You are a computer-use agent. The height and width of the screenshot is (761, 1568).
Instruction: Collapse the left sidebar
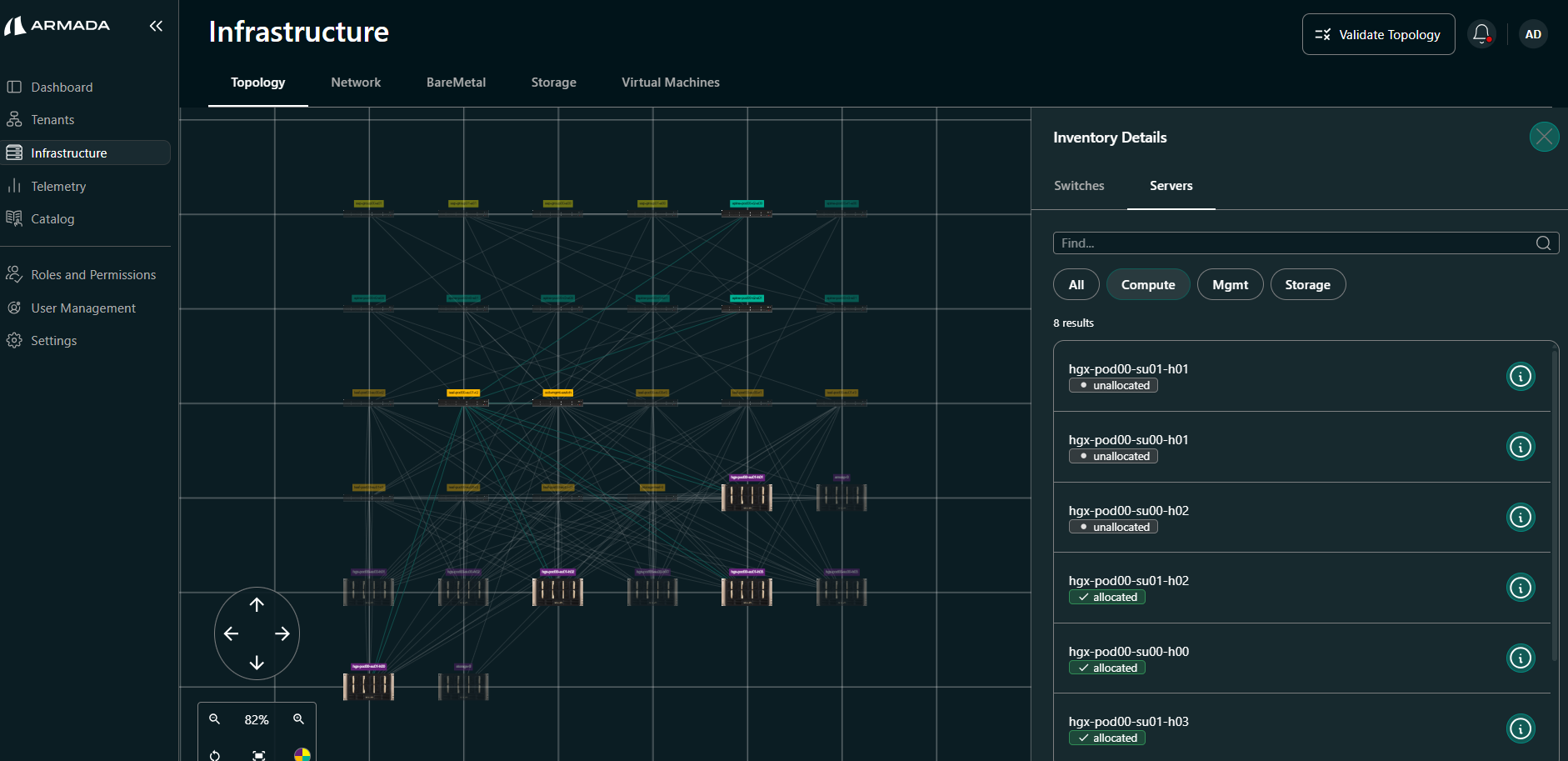pyautogui.click(x=156, y=26)
